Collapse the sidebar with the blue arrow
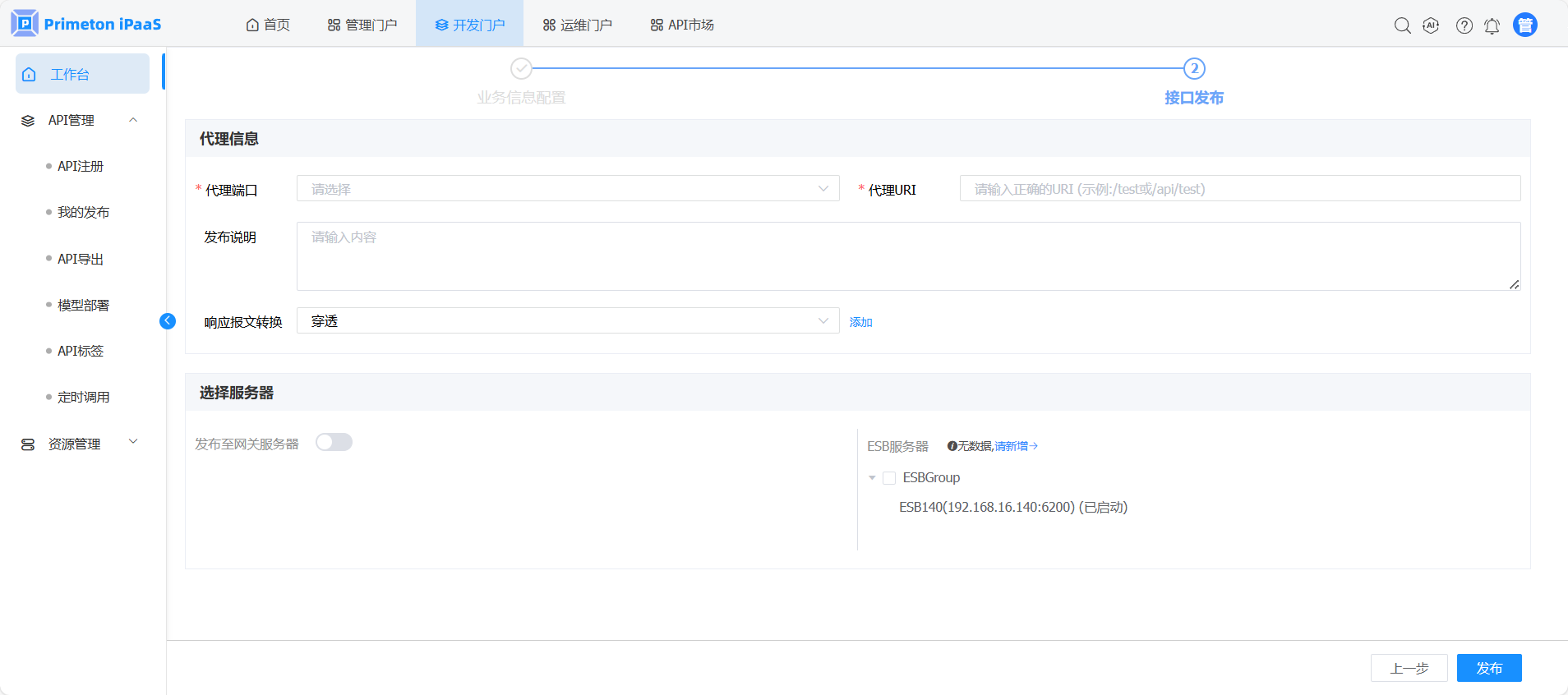 point(168,321)
